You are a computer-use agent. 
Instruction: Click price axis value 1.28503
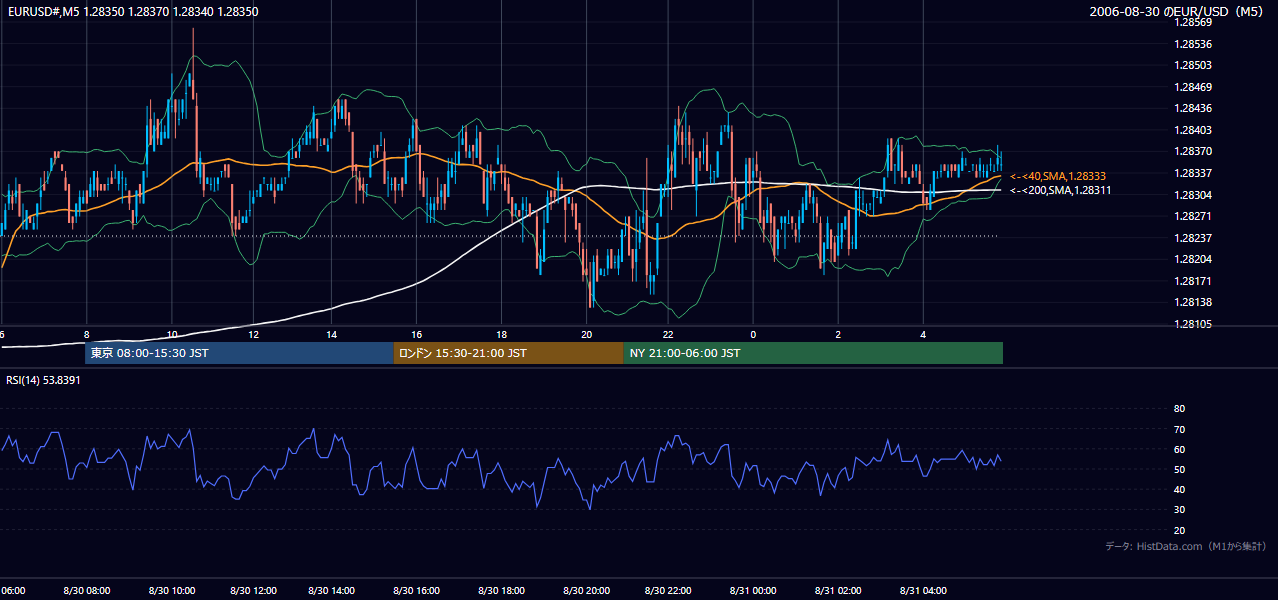[1193, 65]
